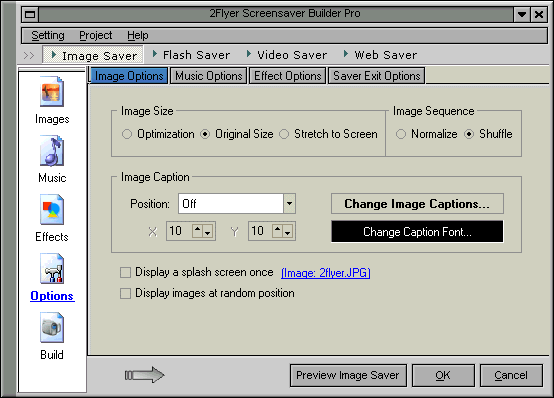
Task: Click Change Image Captions button
Action: (x=417, y=204)
